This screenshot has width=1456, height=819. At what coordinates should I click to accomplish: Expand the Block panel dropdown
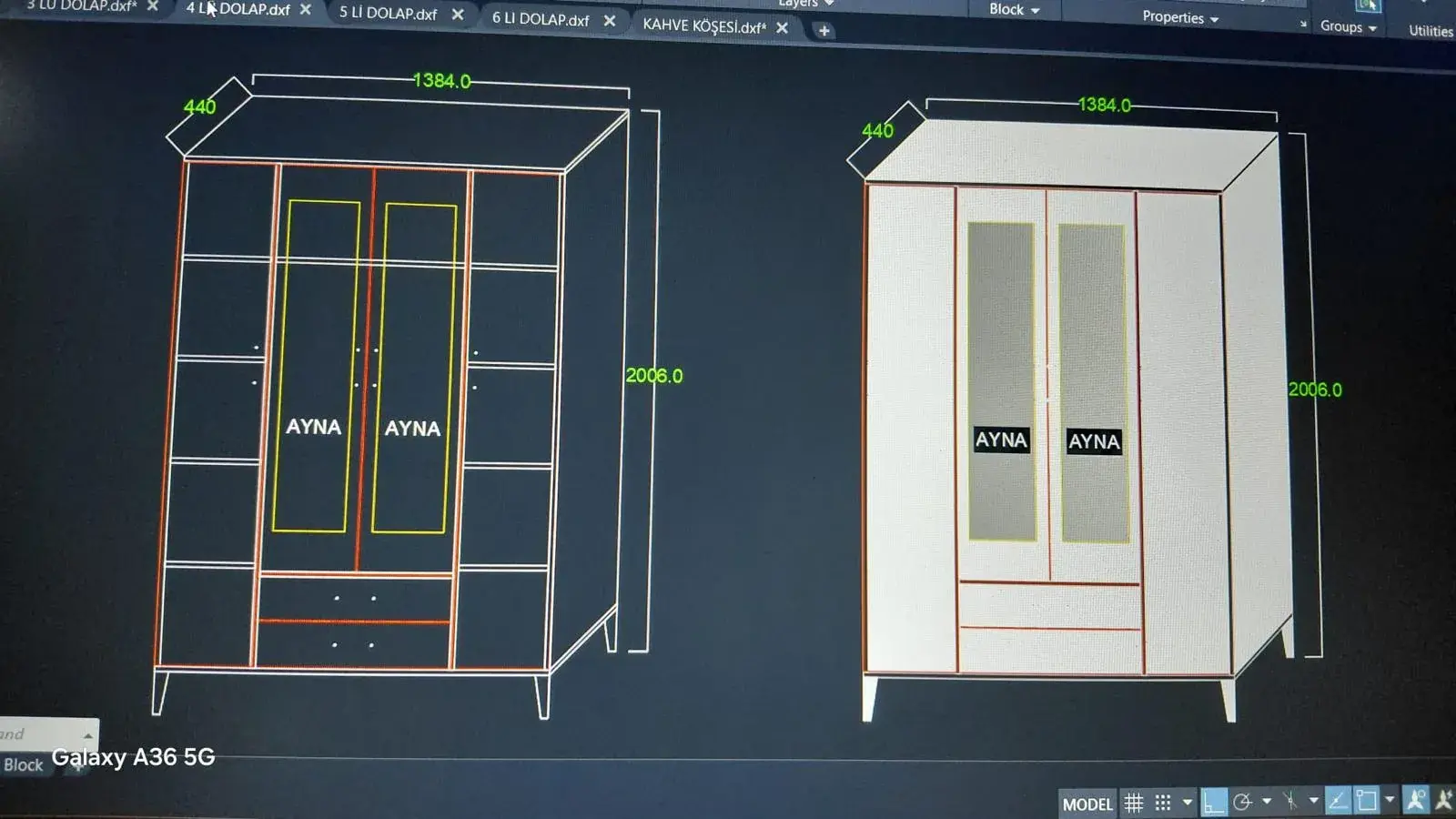click(1015, 9)
